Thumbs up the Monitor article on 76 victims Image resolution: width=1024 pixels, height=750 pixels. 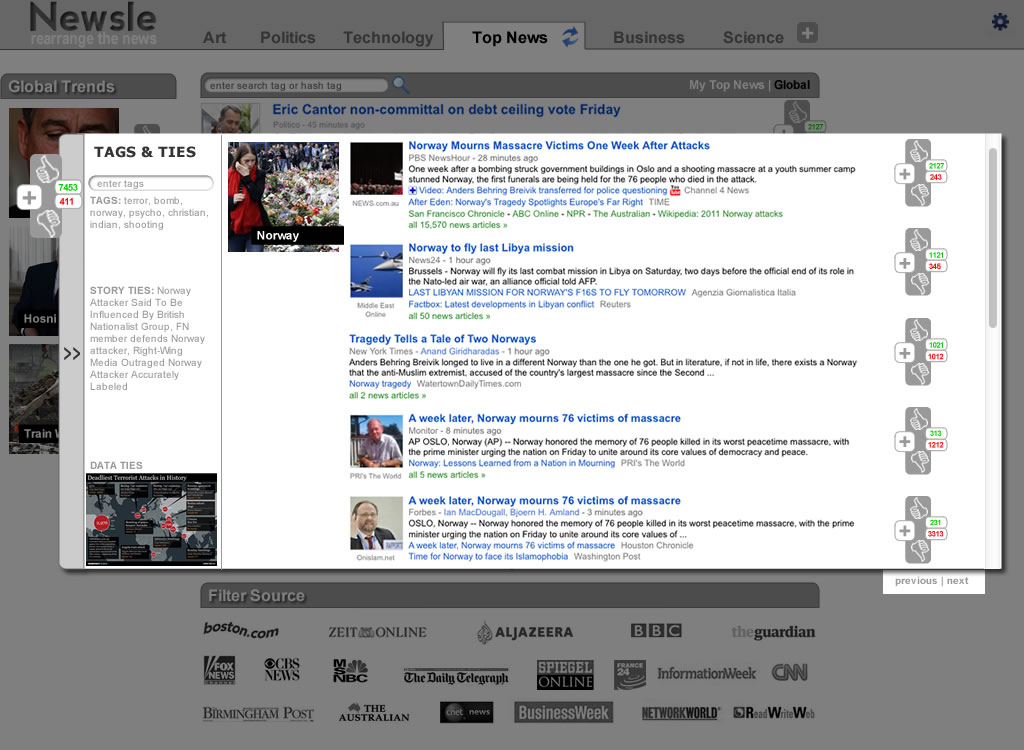918,420
